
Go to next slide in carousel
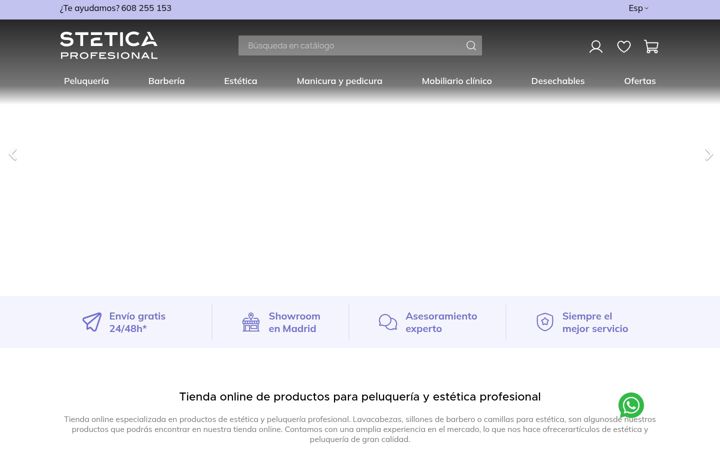click(709, 155)
